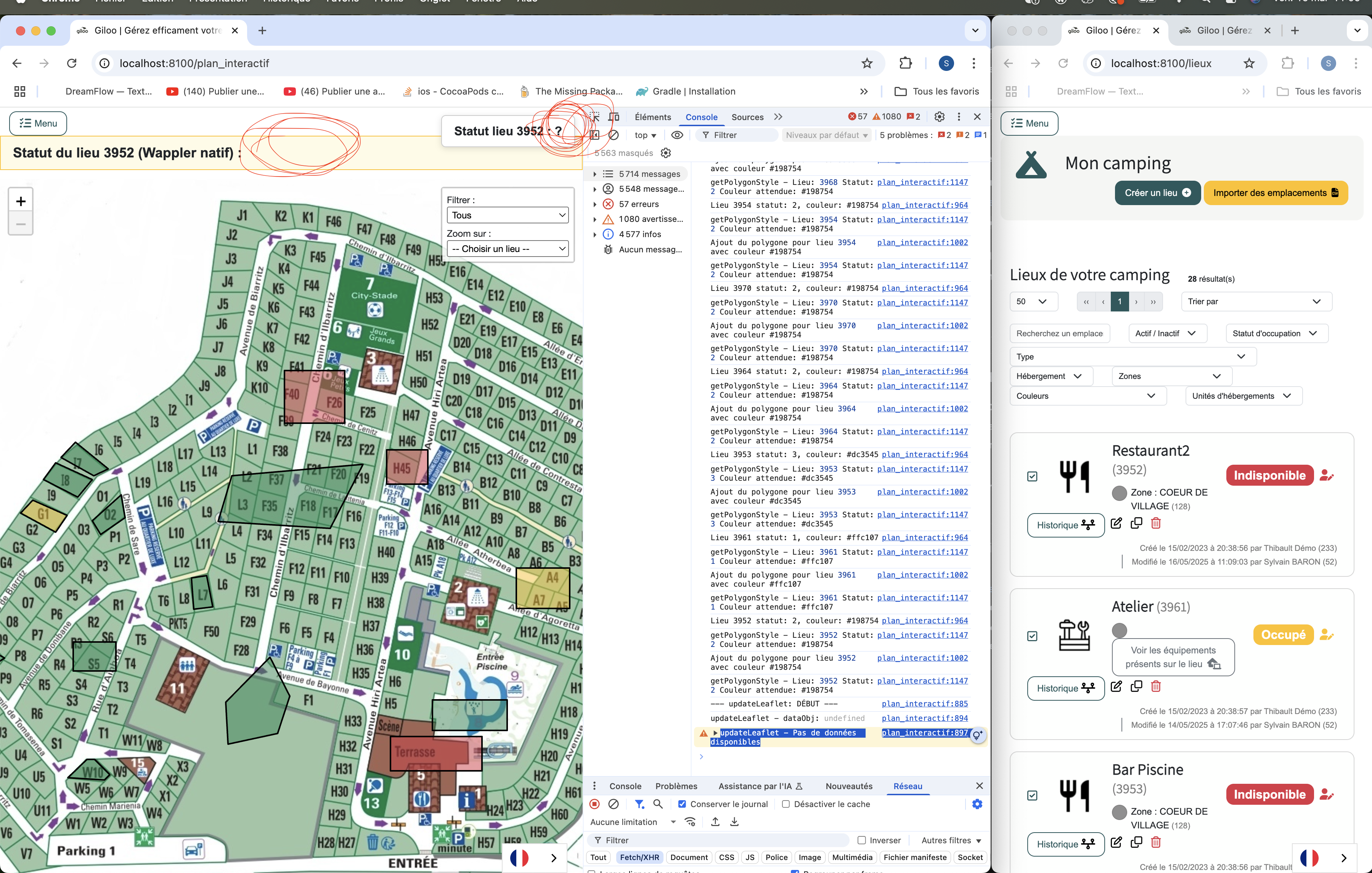Open the 'Niveaux par défaut' log level dropdown

pos(826,135)
